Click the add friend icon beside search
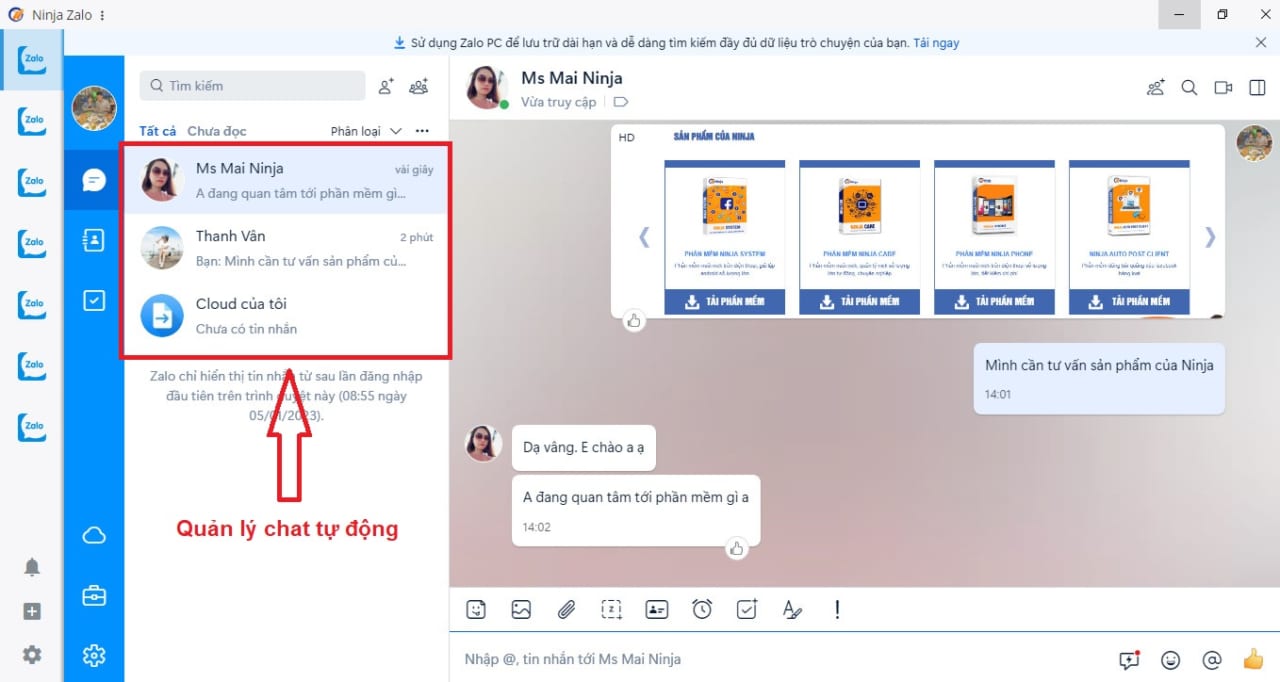The image size is (1280, 682). [386, 86]
